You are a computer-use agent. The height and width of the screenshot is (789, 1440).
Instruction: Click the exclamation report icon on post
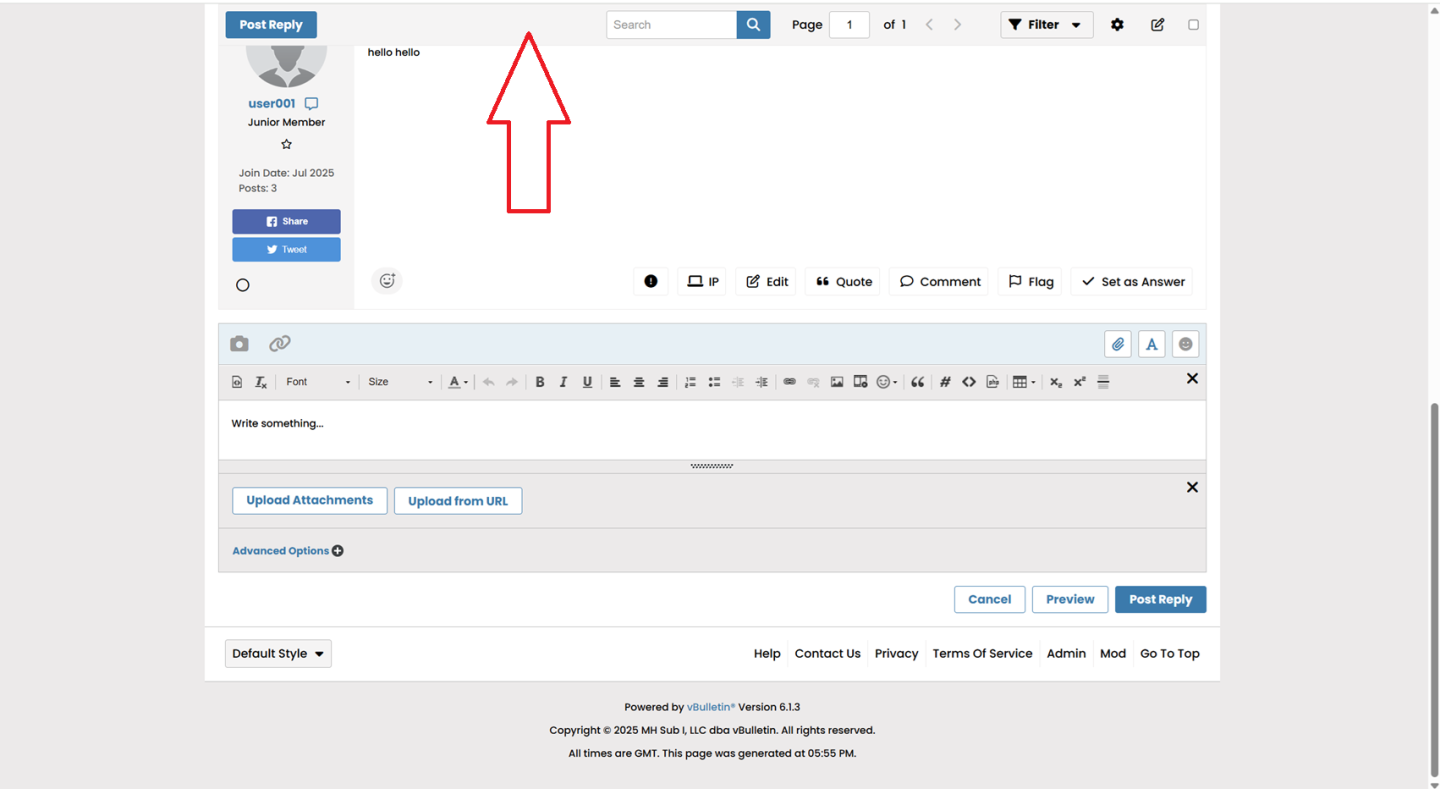click(x=651, y=282)
